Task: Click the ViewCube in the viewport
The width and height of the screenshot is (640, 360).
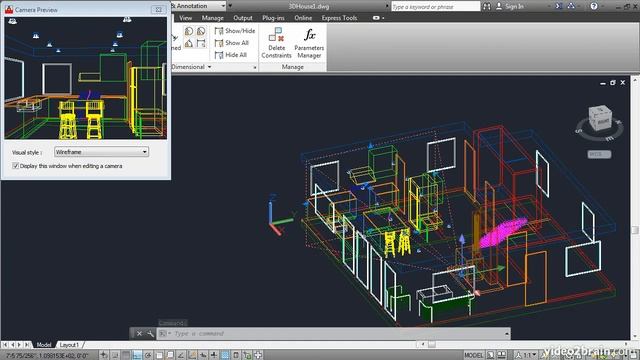Action: point(599,118)
